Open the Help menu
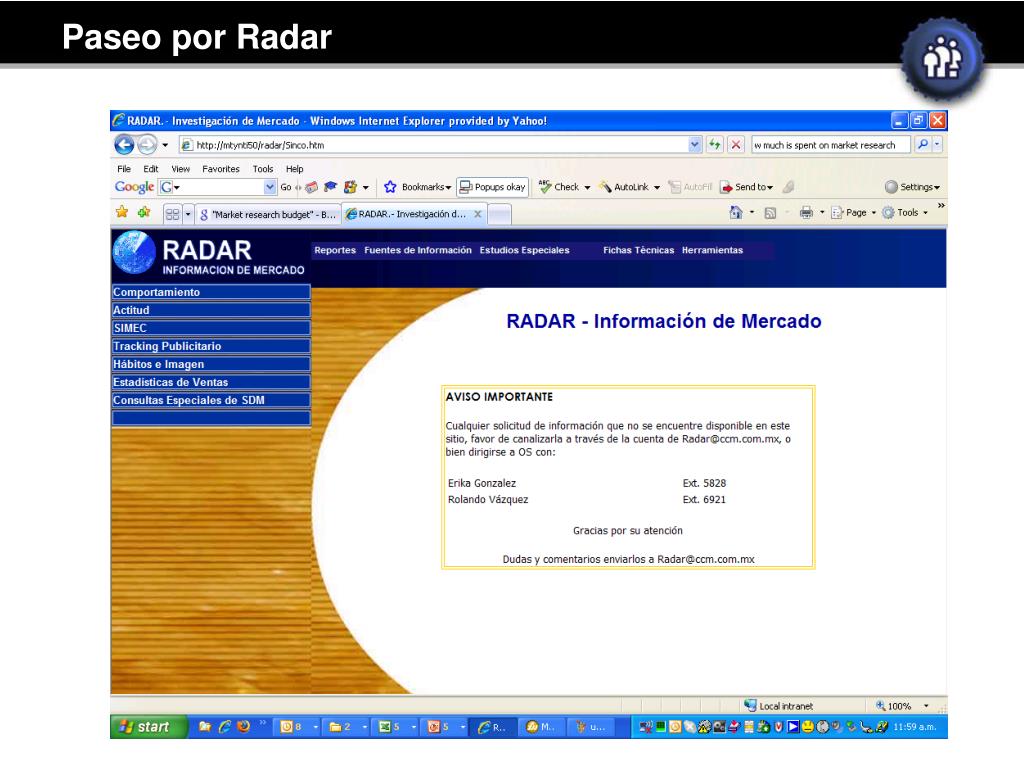 pos(295,168)
